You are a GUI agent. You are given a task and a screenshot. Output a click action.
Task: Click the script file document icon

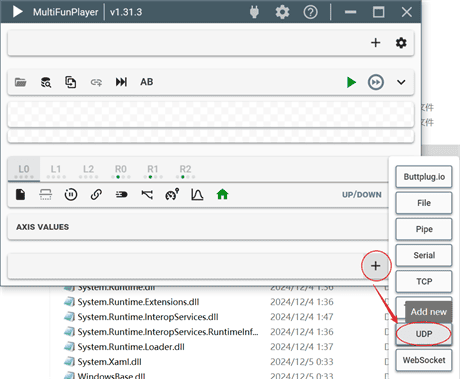tap(21, 194)
